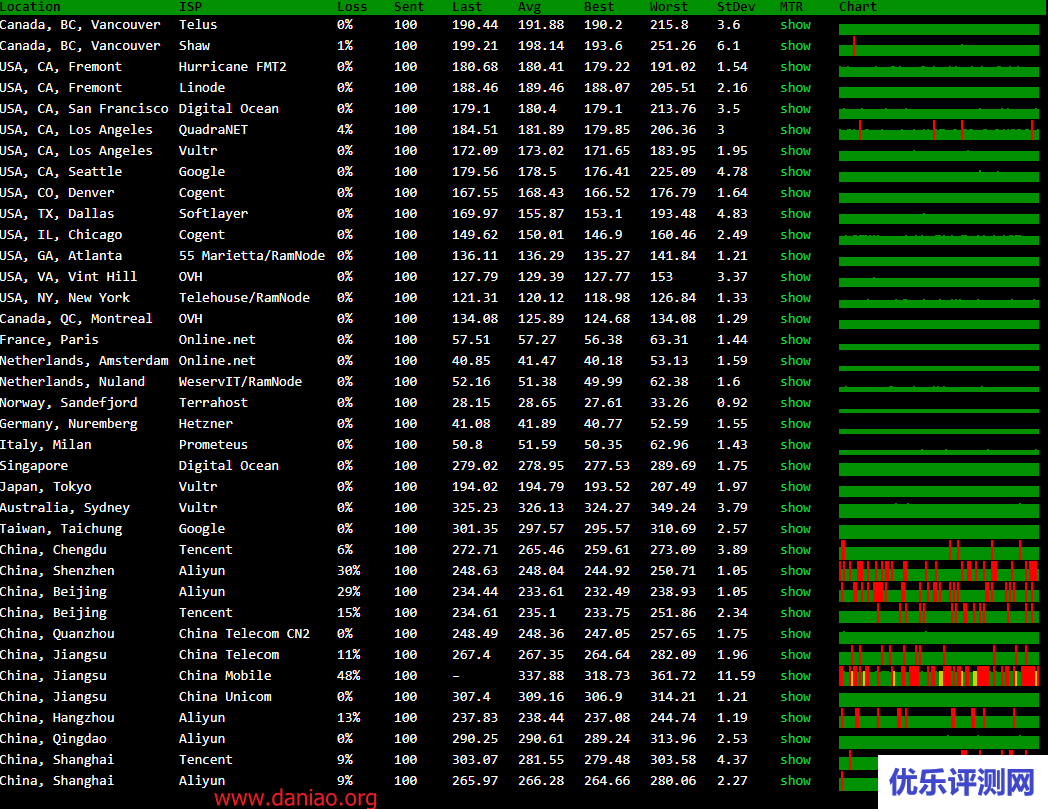
Task: Click show in the Hangzhou Aliyun row
Action: tap(795, 717)
